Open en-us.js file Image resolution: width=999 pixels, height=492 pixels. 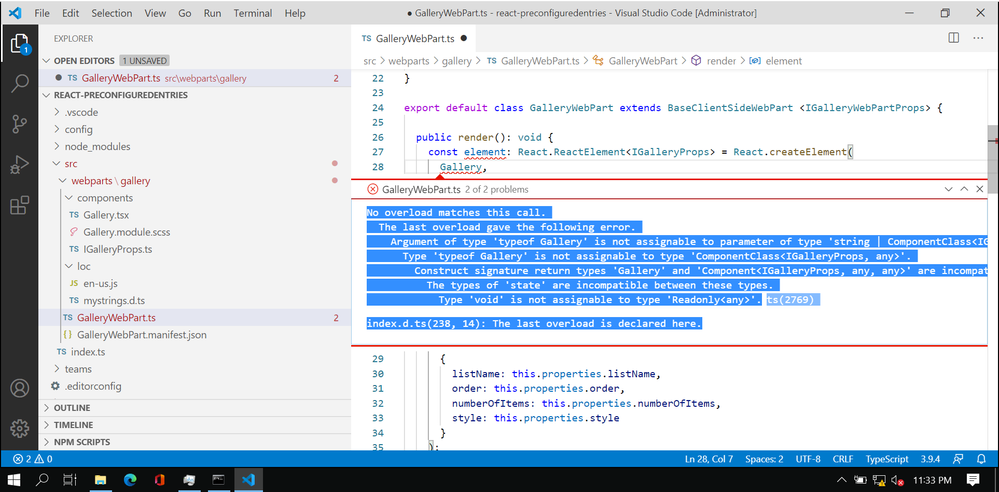[194, 284]
